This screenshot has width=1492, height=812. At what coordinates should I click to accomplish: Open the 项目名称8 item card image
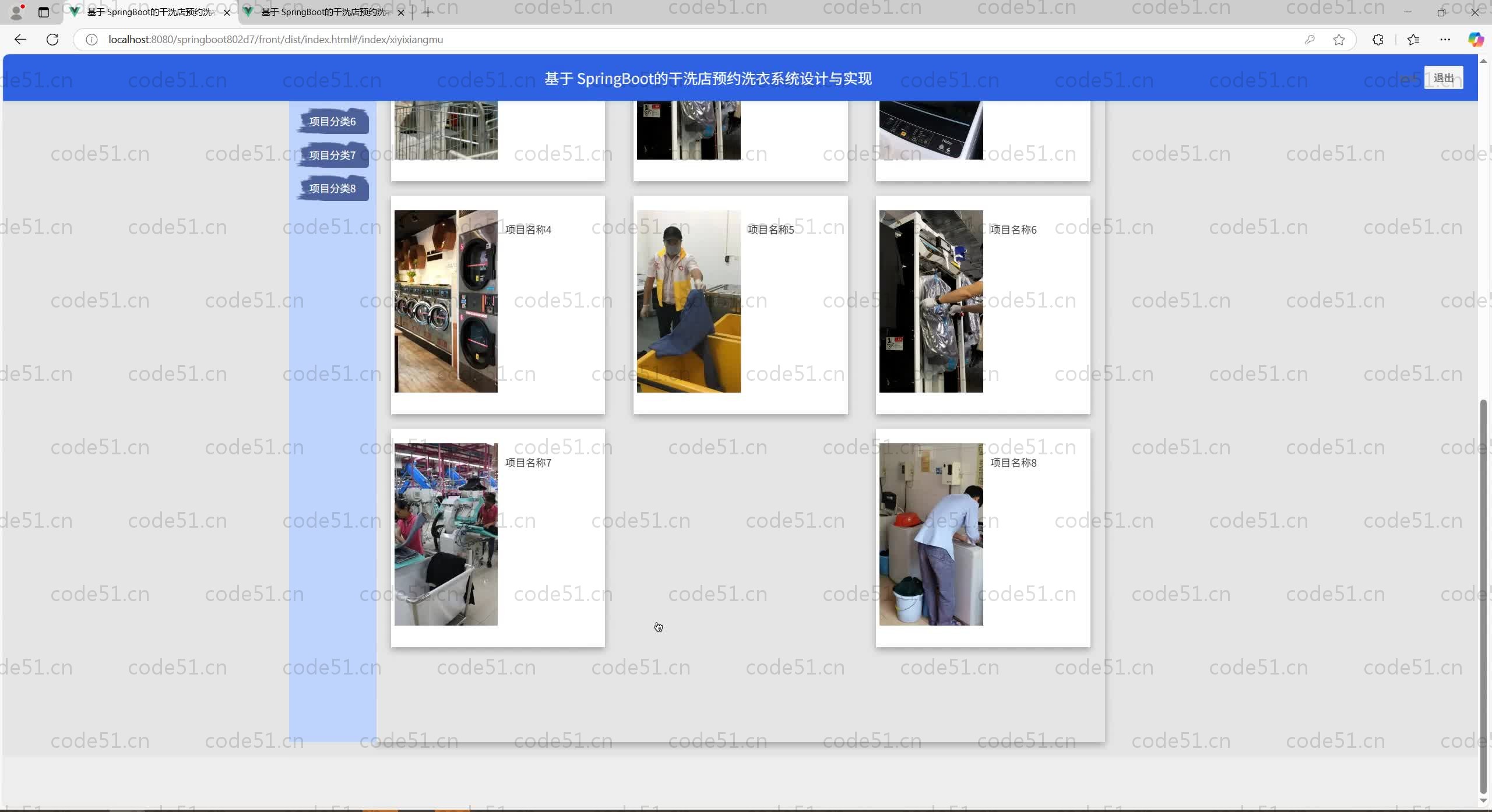[x=931, y=534]
